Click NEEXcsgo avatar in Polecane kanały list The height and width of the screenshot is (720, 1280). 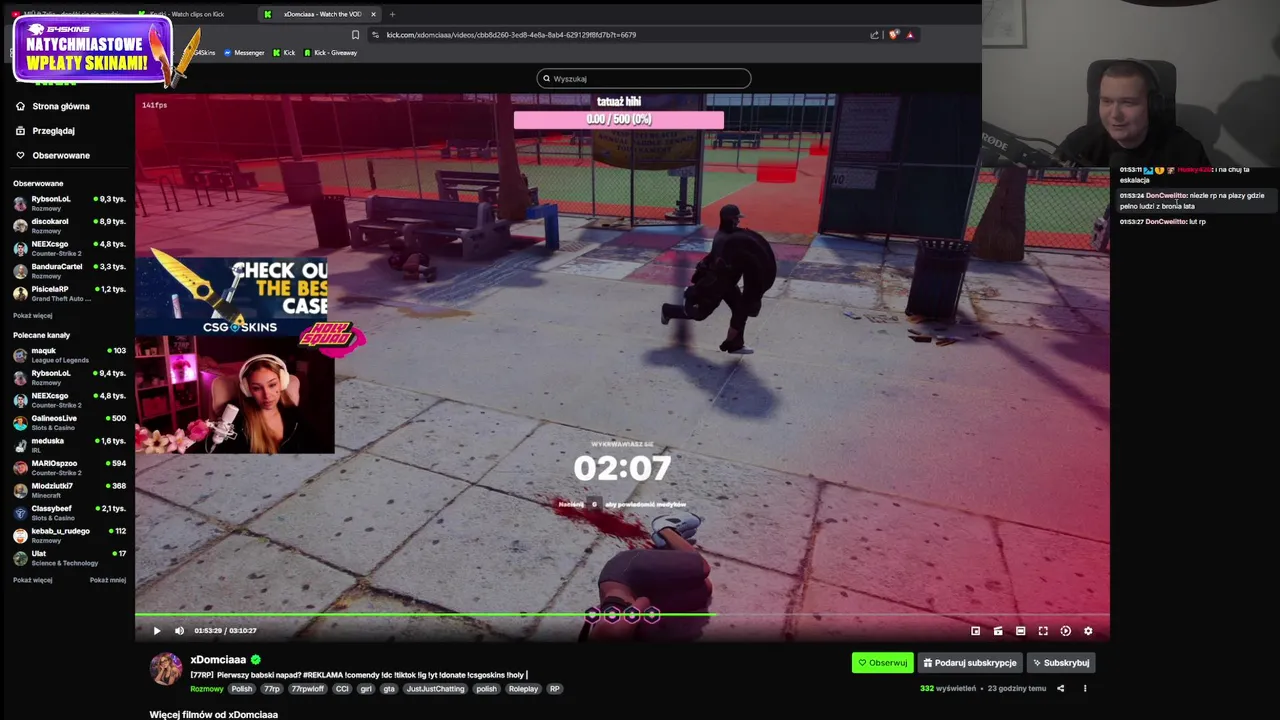click(20, 400)
